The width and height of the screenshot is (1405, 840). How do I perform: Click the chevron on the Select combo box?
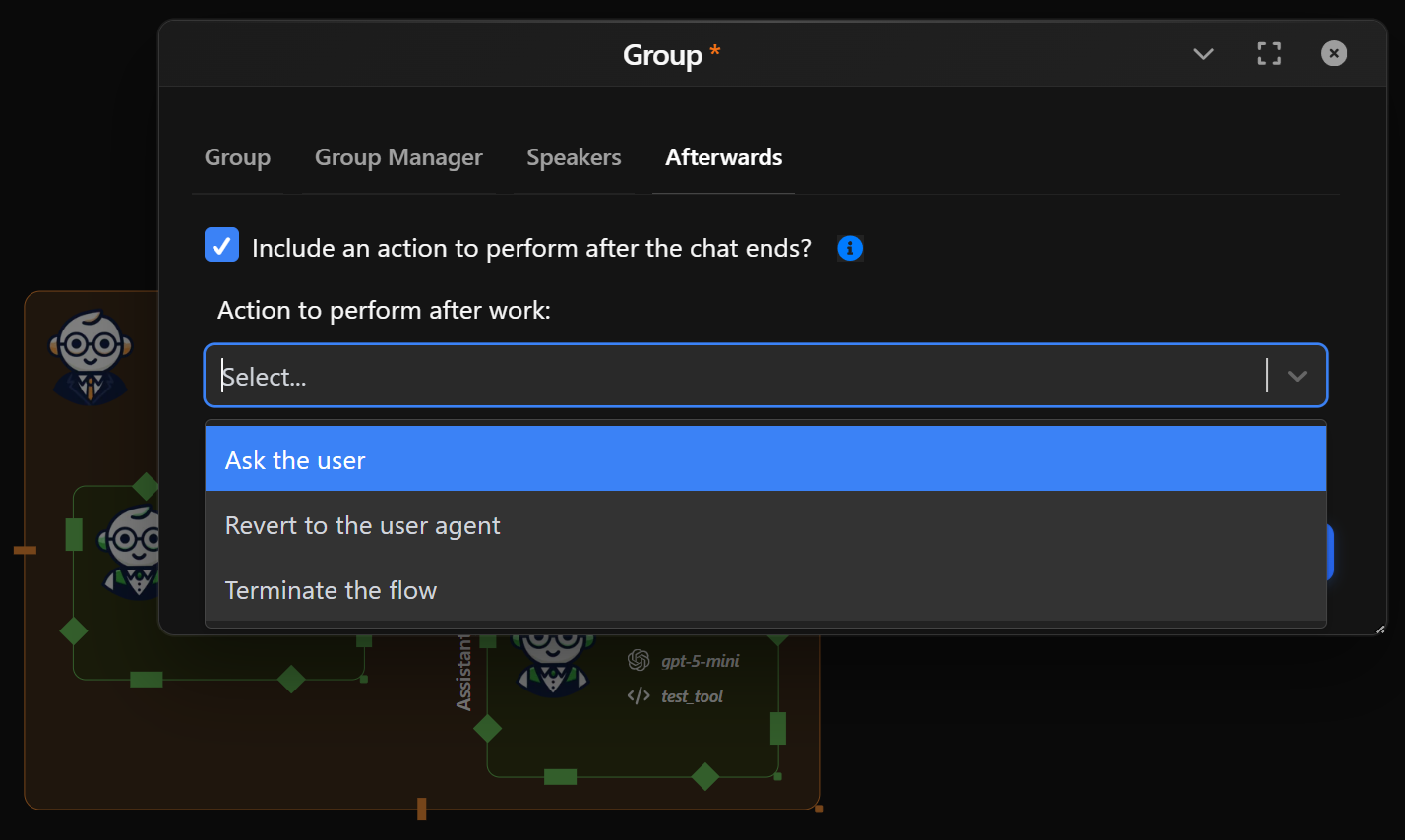[x=1297, y=375]
